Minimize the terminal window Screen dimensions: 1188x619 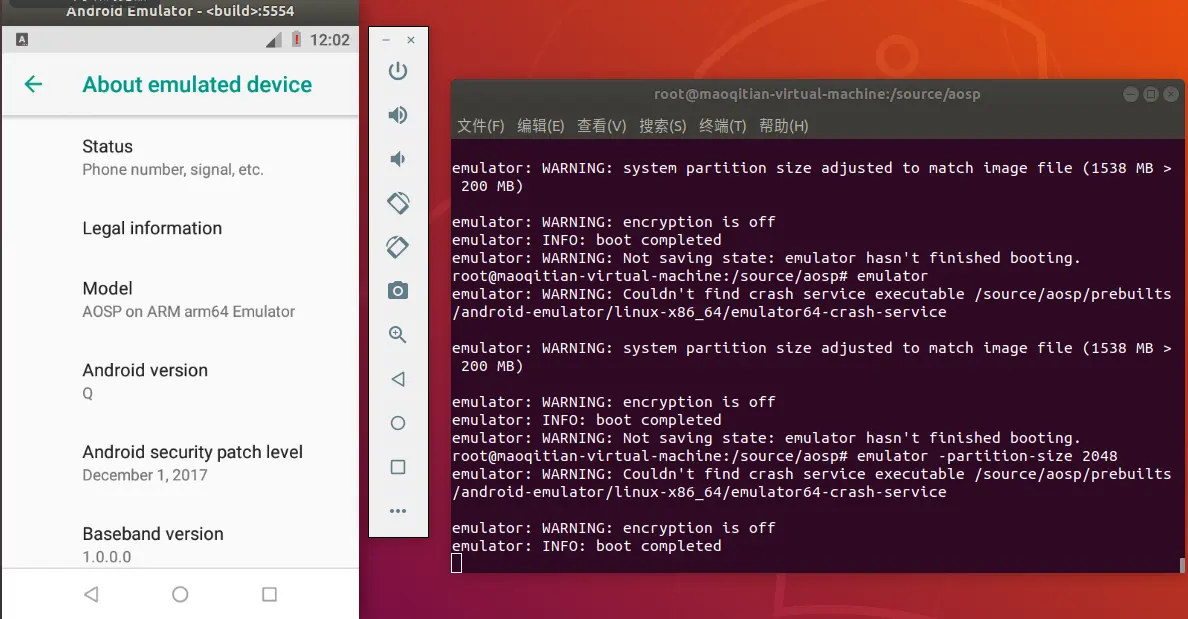[x=1130, y=94]
